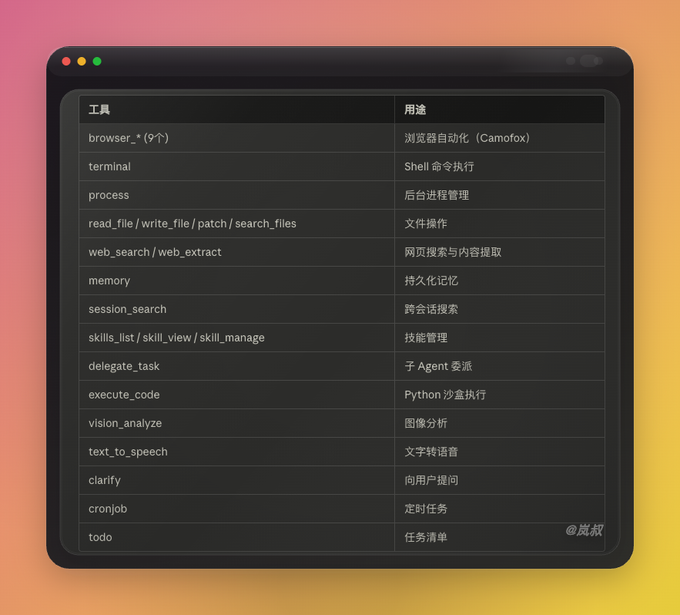
Task: Click the yellow minimize window button
Action: click(x=82, y=61)
